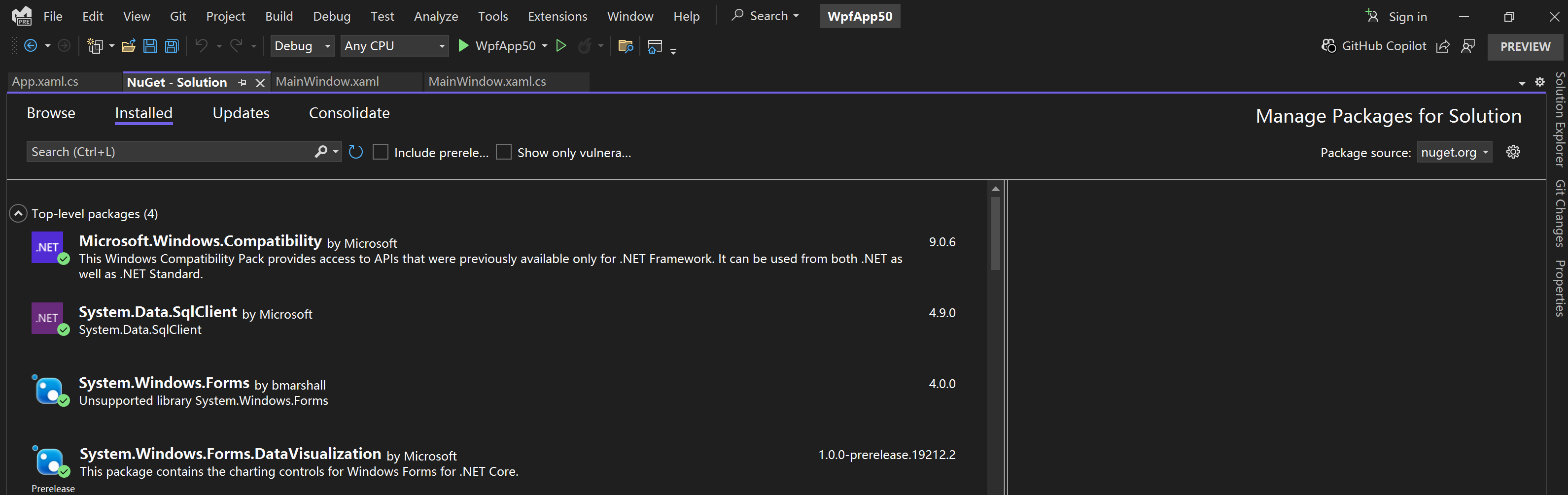Screen dimensions: 1568x495
Task: Open the MainWindow.xaml document tab
Action: 347,81
